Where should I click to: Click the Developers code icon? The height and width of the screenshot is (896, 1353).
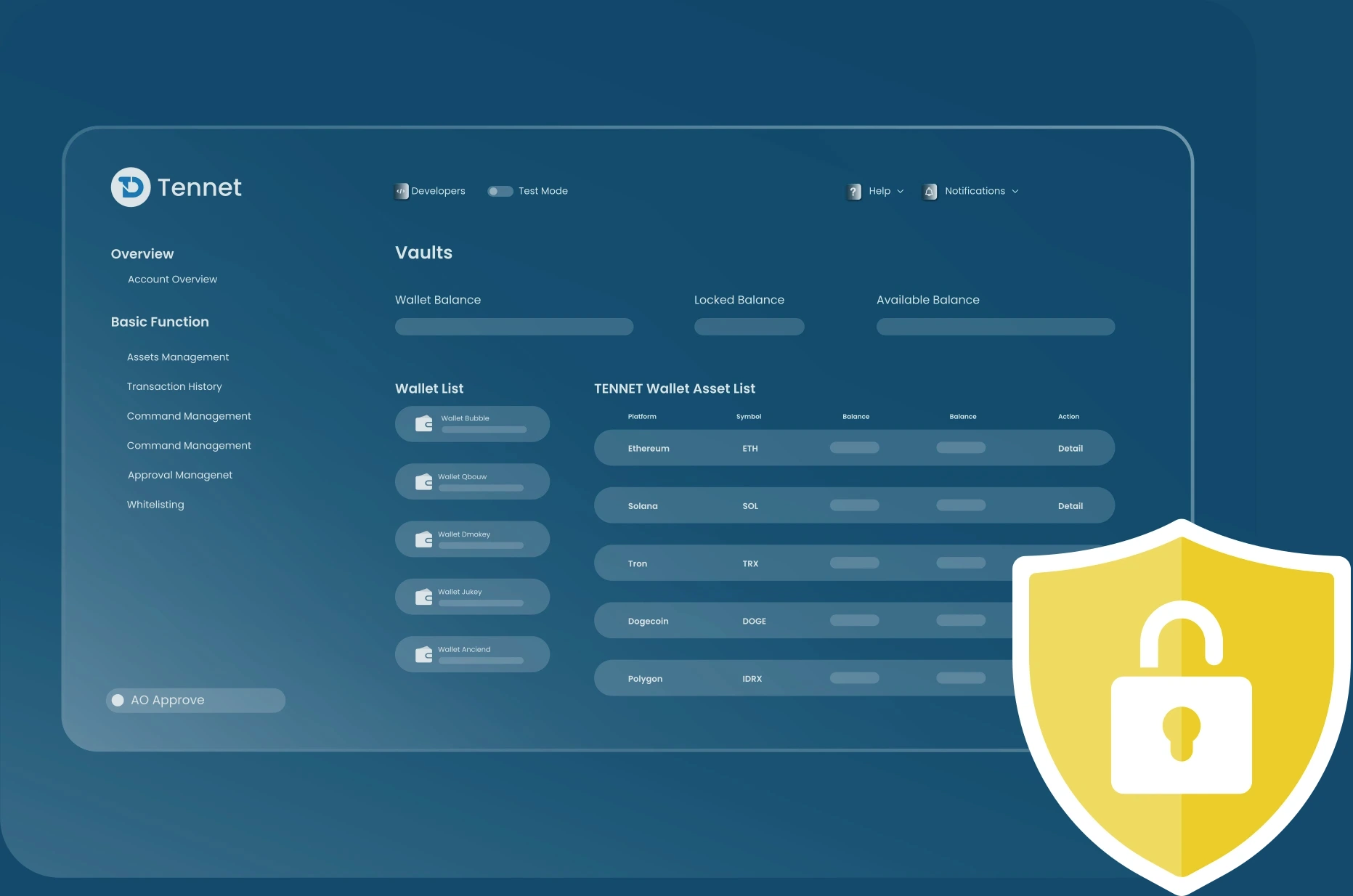(x=402, y=191)
